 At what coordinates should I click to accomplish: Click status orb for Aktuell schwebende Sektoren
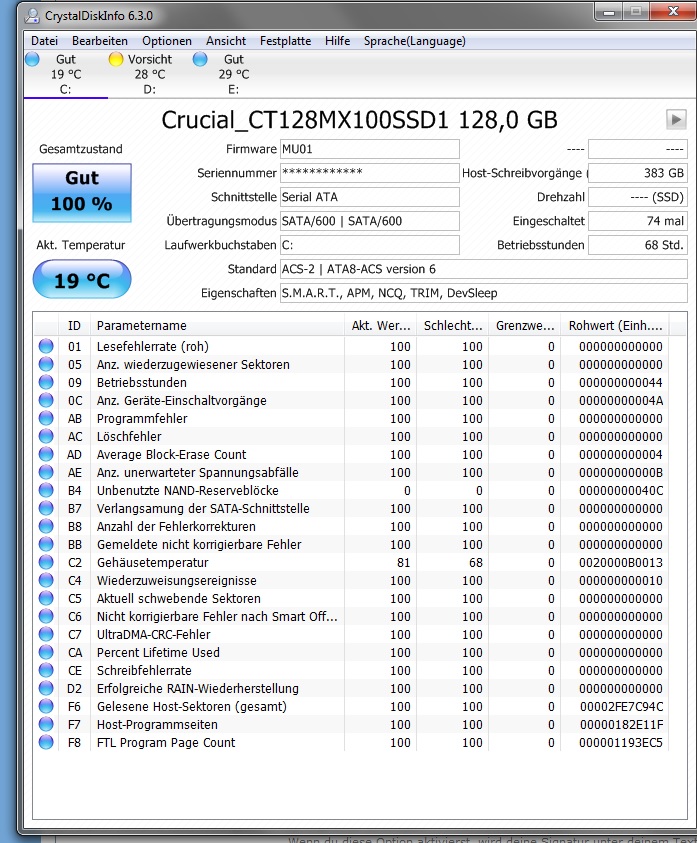coord(46,598)
